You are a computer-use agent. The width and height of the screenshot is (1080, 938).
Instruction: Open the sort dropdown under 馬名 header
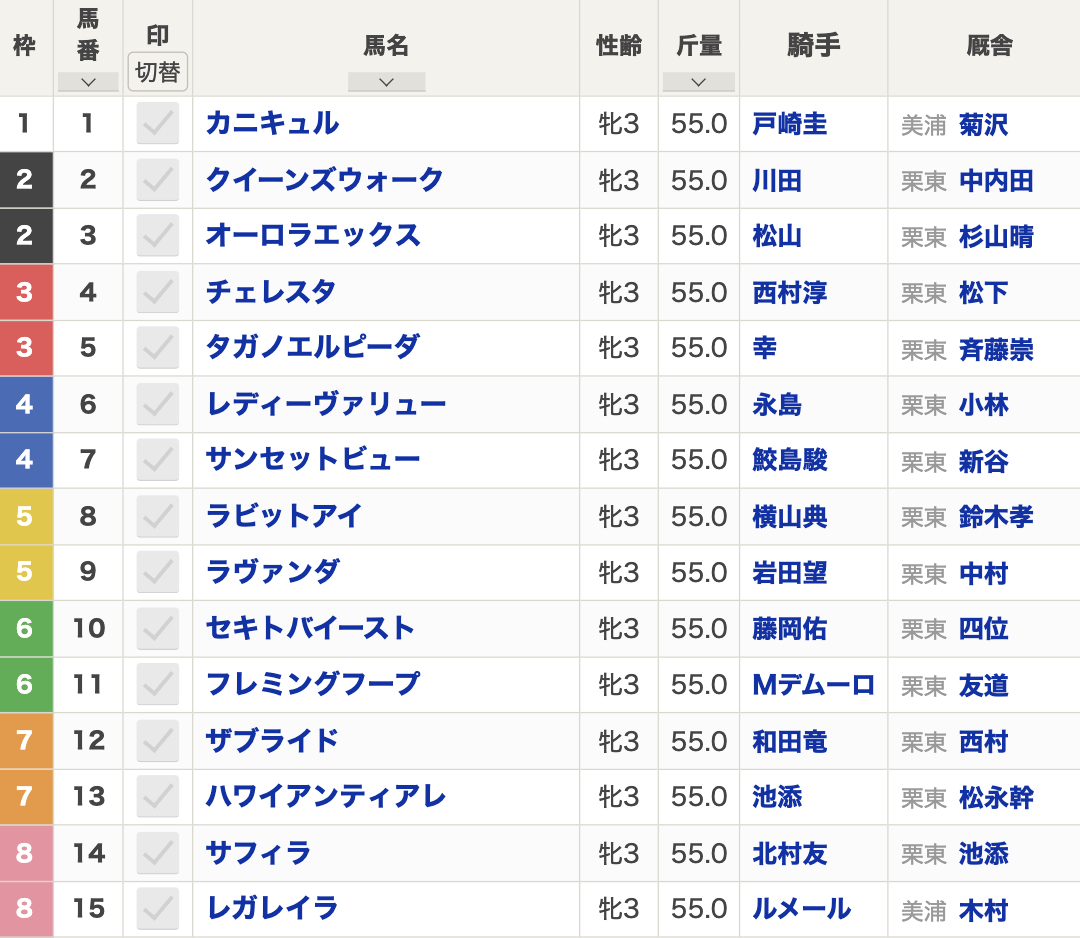coord(386,82)
